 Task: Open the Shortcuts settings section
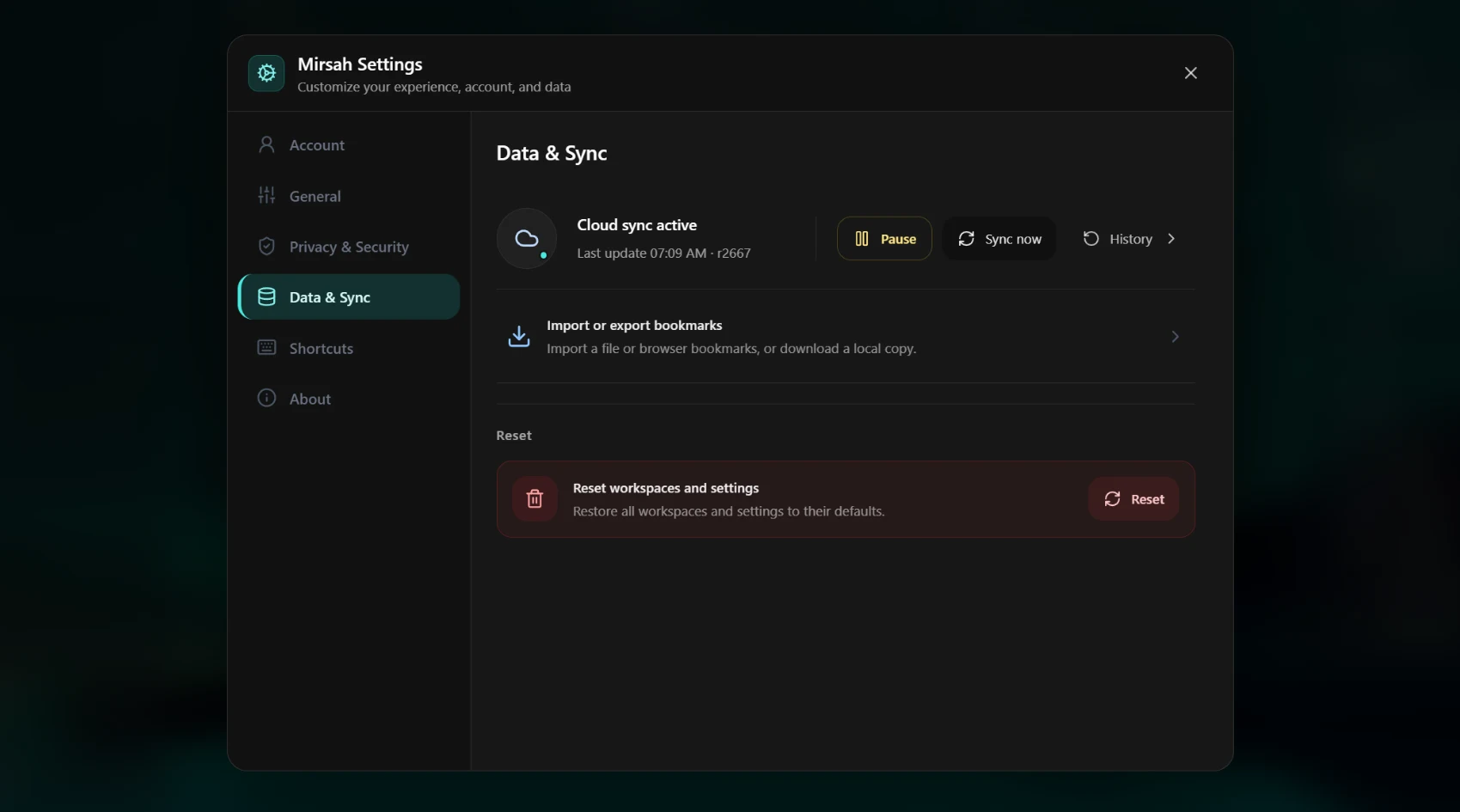(349, 348)
